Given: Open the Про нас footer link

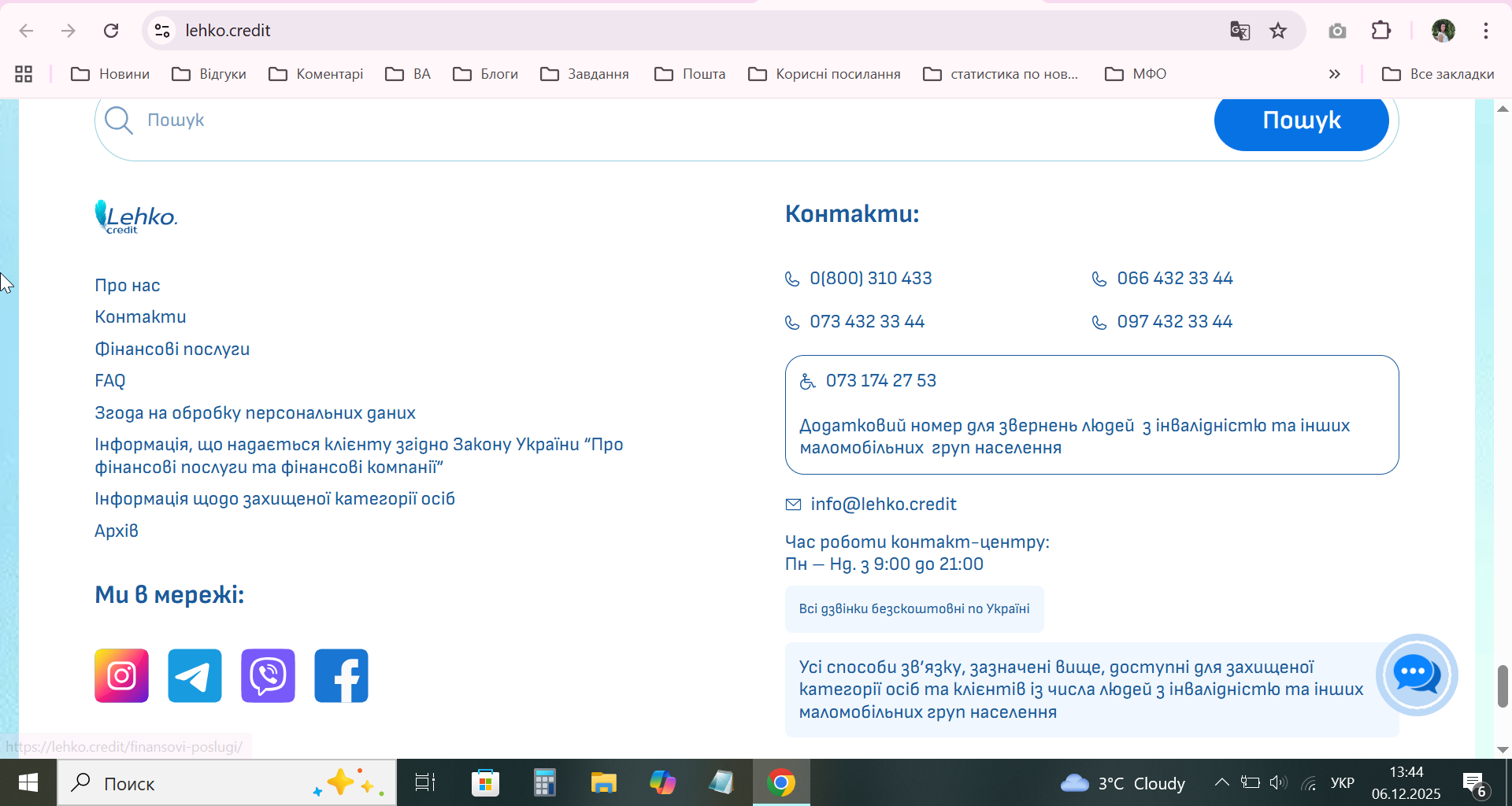Looking at the screenshot, I should 128,285.
